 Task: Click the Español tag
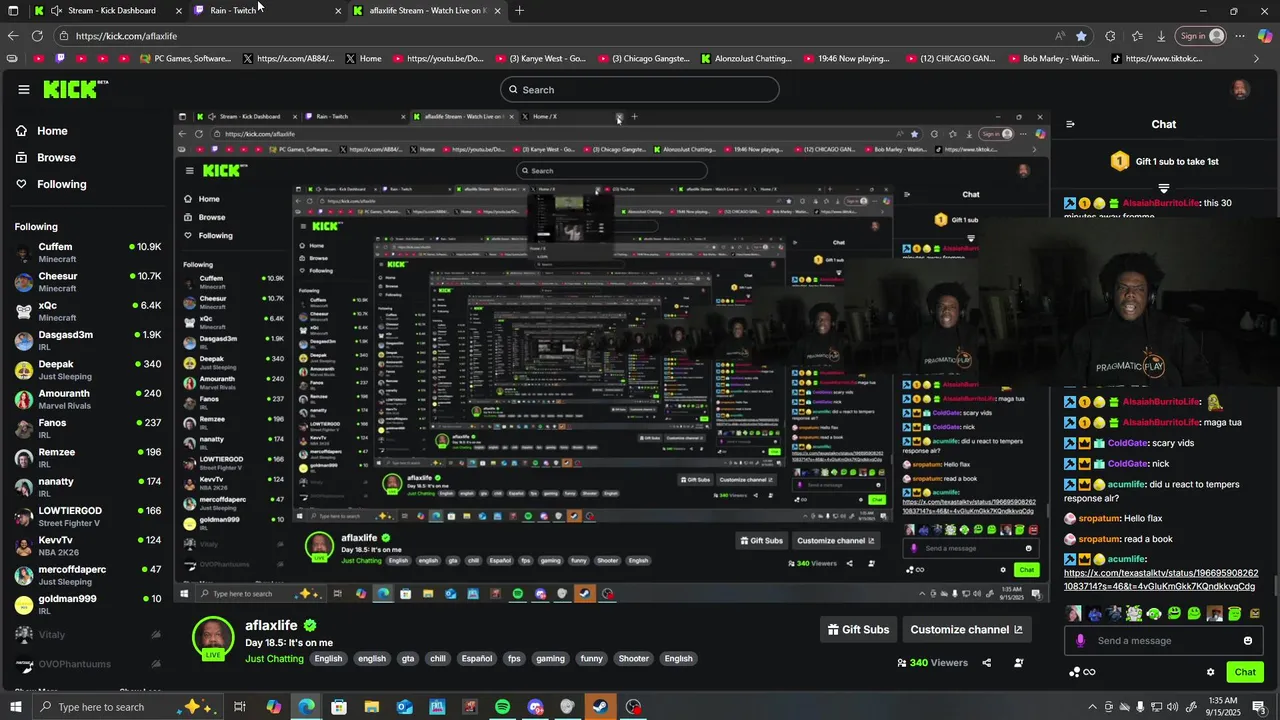(x=476, y=659)
